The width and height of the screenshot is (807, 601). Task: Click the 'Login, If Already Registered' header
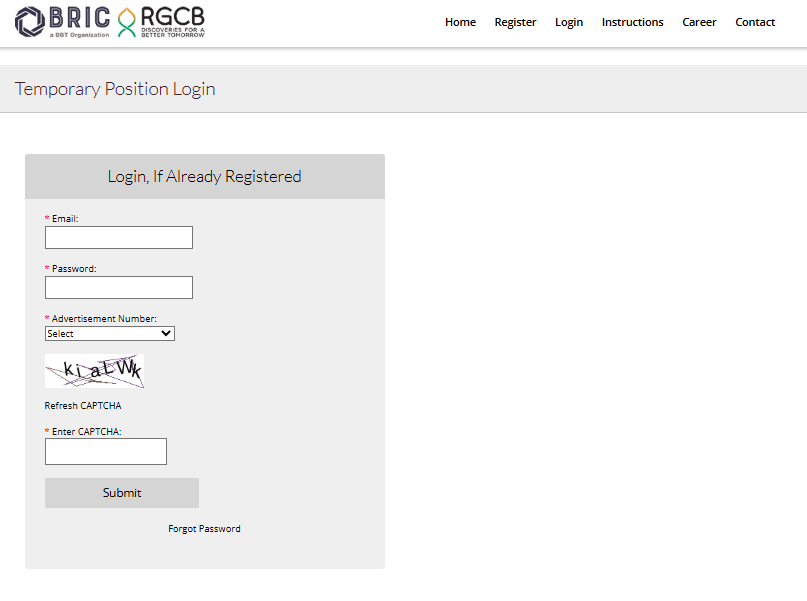pyautogui.click(x=204, y=176)
